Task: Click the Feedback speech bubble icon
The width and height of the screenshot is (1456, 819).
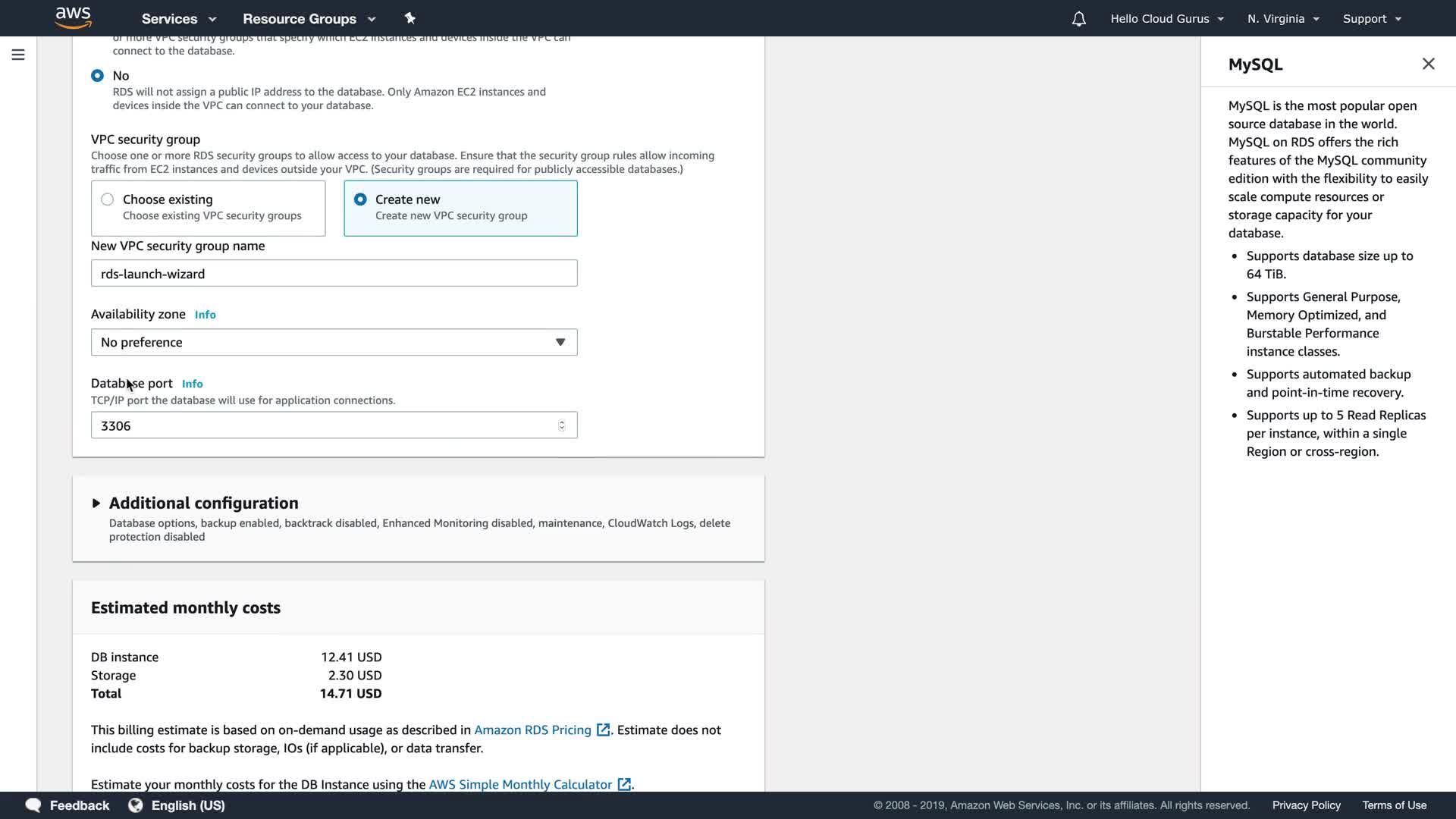Action: pos(33,805)
